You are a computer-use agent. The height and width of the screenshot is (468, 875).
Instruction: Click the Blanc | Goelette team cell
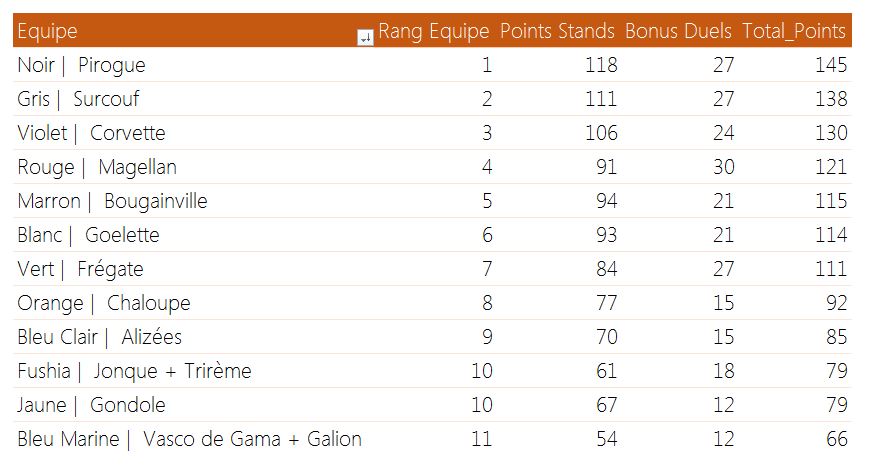(89, 235)
